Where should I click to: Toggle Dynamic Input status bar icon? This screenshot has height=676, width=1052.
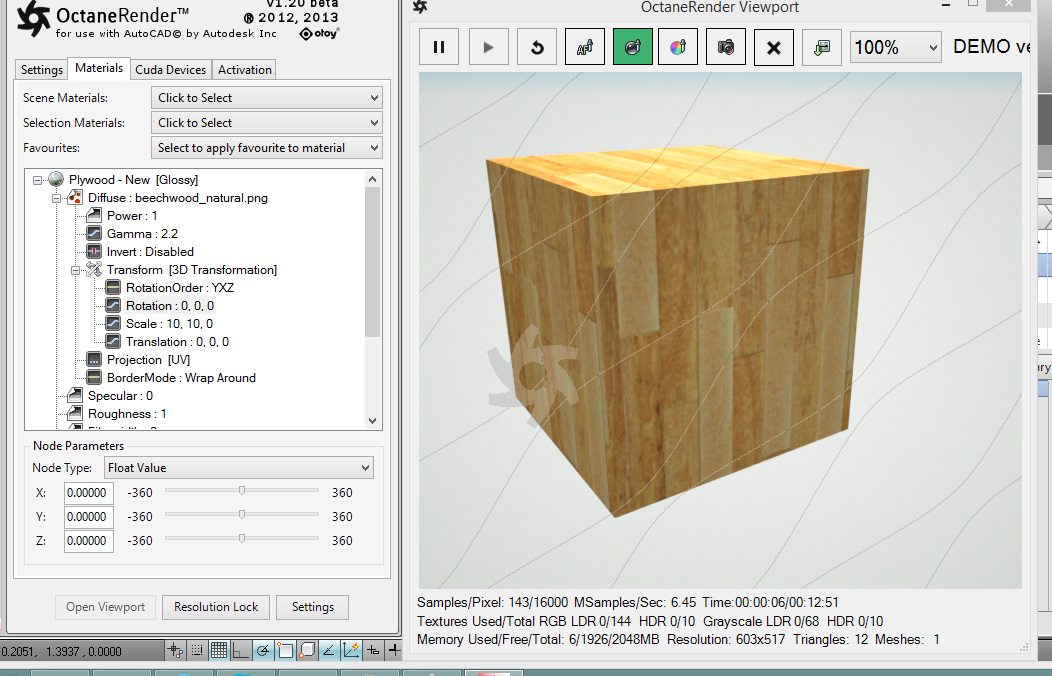[x=373, y=650]
